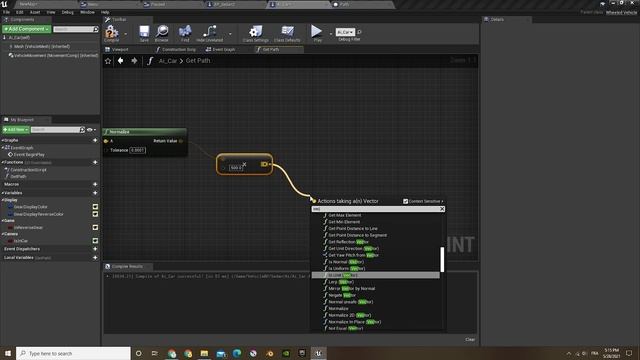This screenshot has height=360, width=640.
Task: Click the AI_Car breadcrumb link
Action: pos(168,61)
